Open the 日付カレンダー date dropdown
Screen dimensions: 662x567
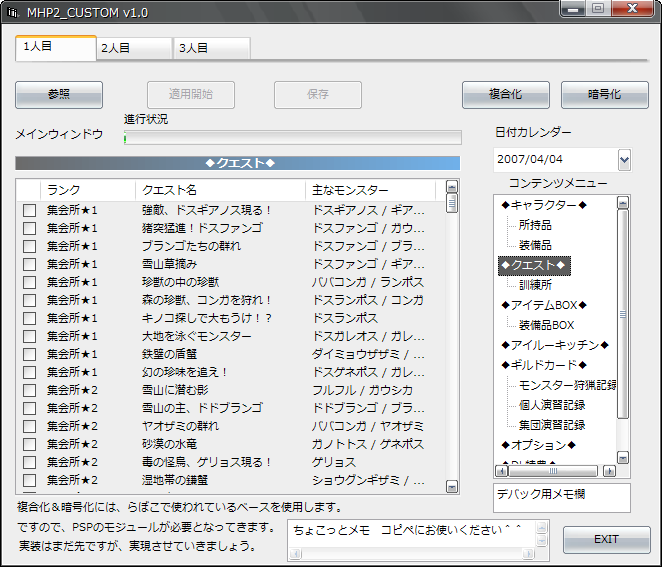coord(624,159)
